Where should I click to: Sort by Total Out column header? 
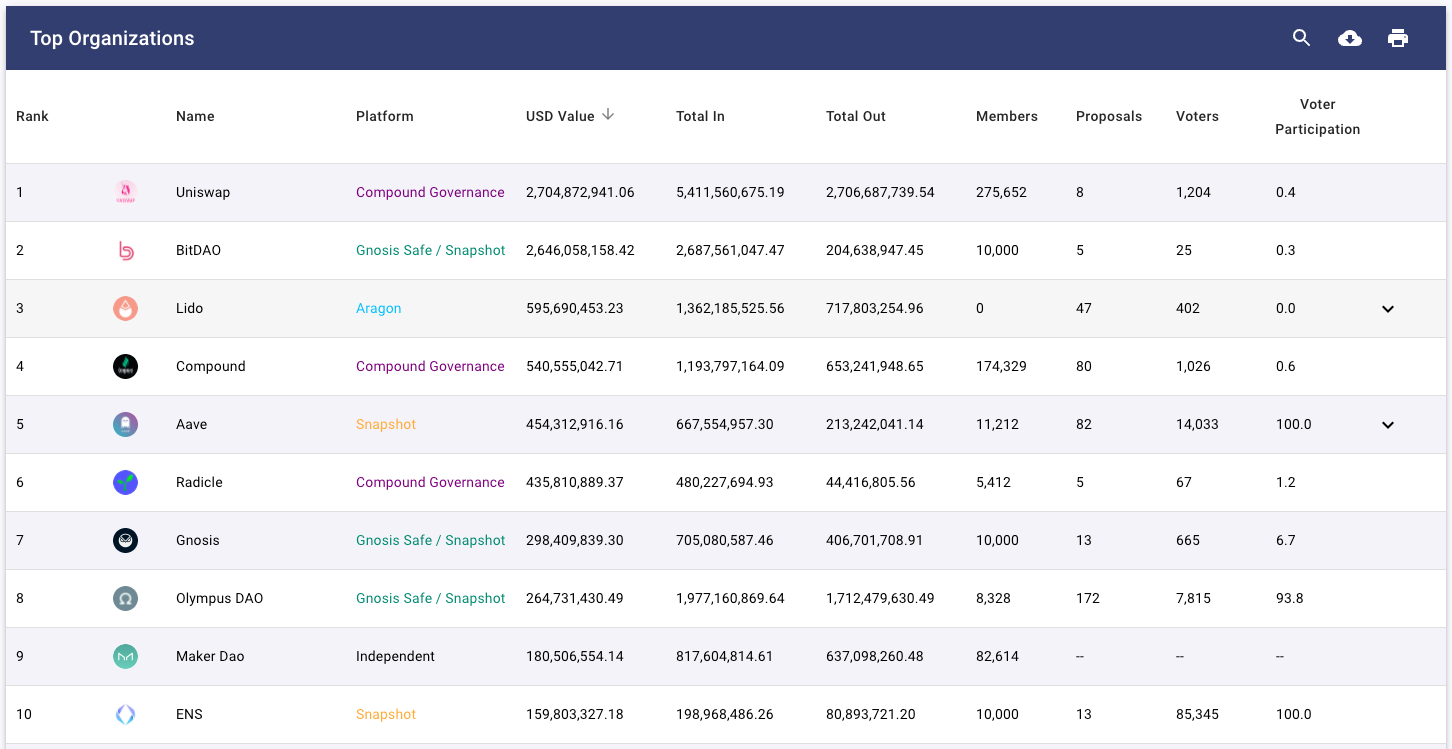pyautogui.click(x=856, y=116)
